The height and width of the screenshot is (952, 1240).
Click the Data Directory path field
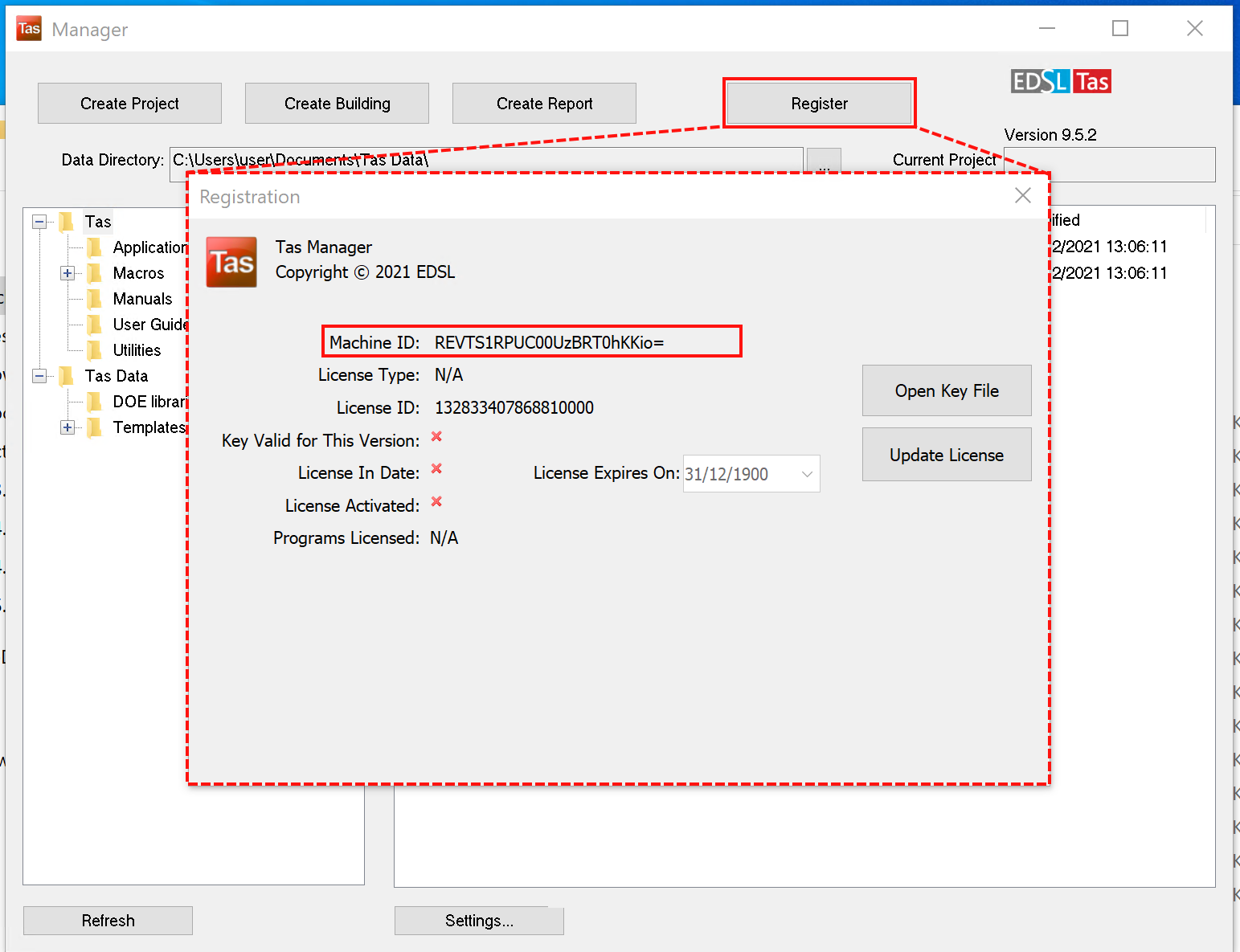(x=486, y=160)
